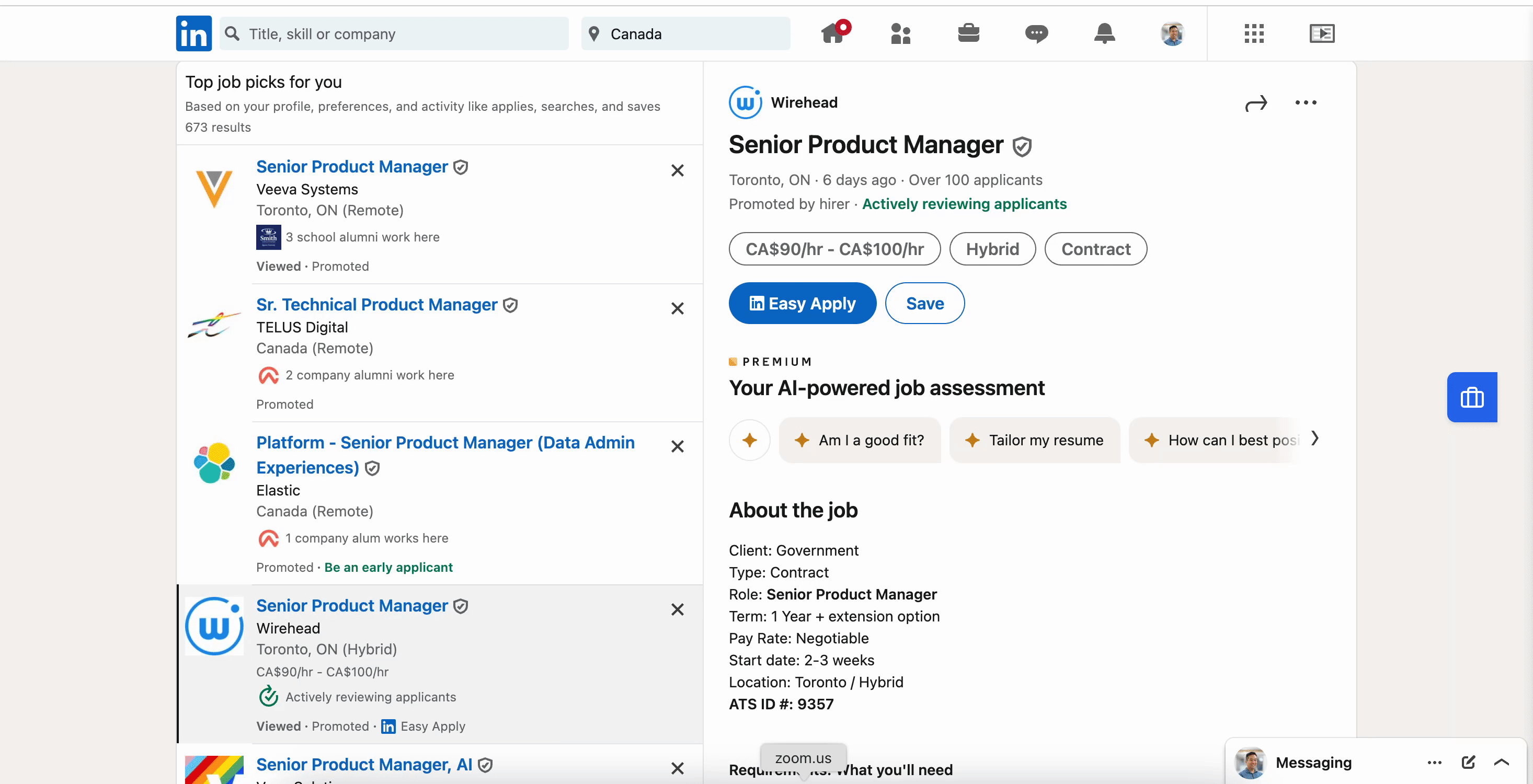Go to Home feed icon
Viewport: 1533px width, 784px height.
click(833, 33)
